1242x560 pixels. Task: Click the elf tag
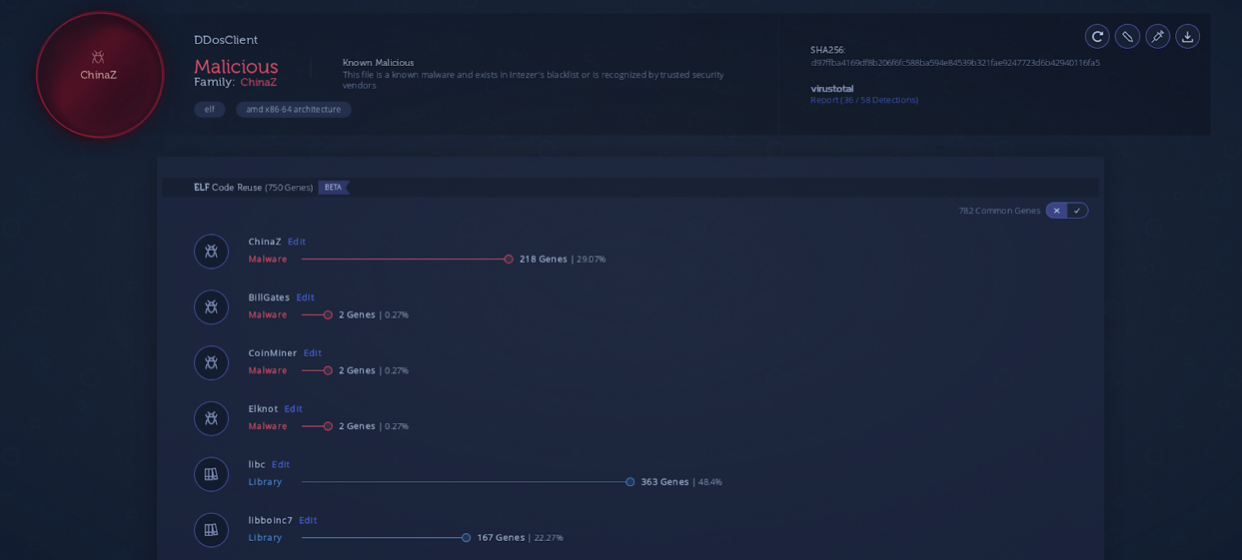coord(209,110)
